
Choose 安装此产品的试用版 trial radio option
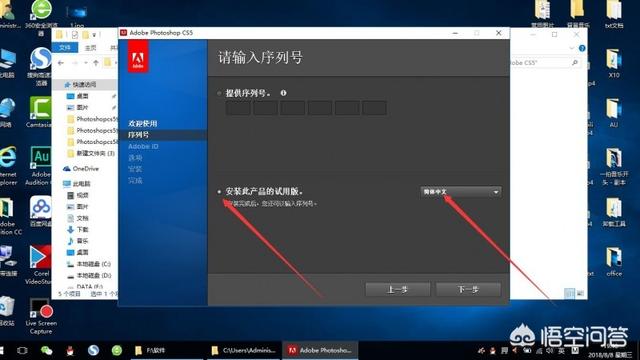point(219,191)
